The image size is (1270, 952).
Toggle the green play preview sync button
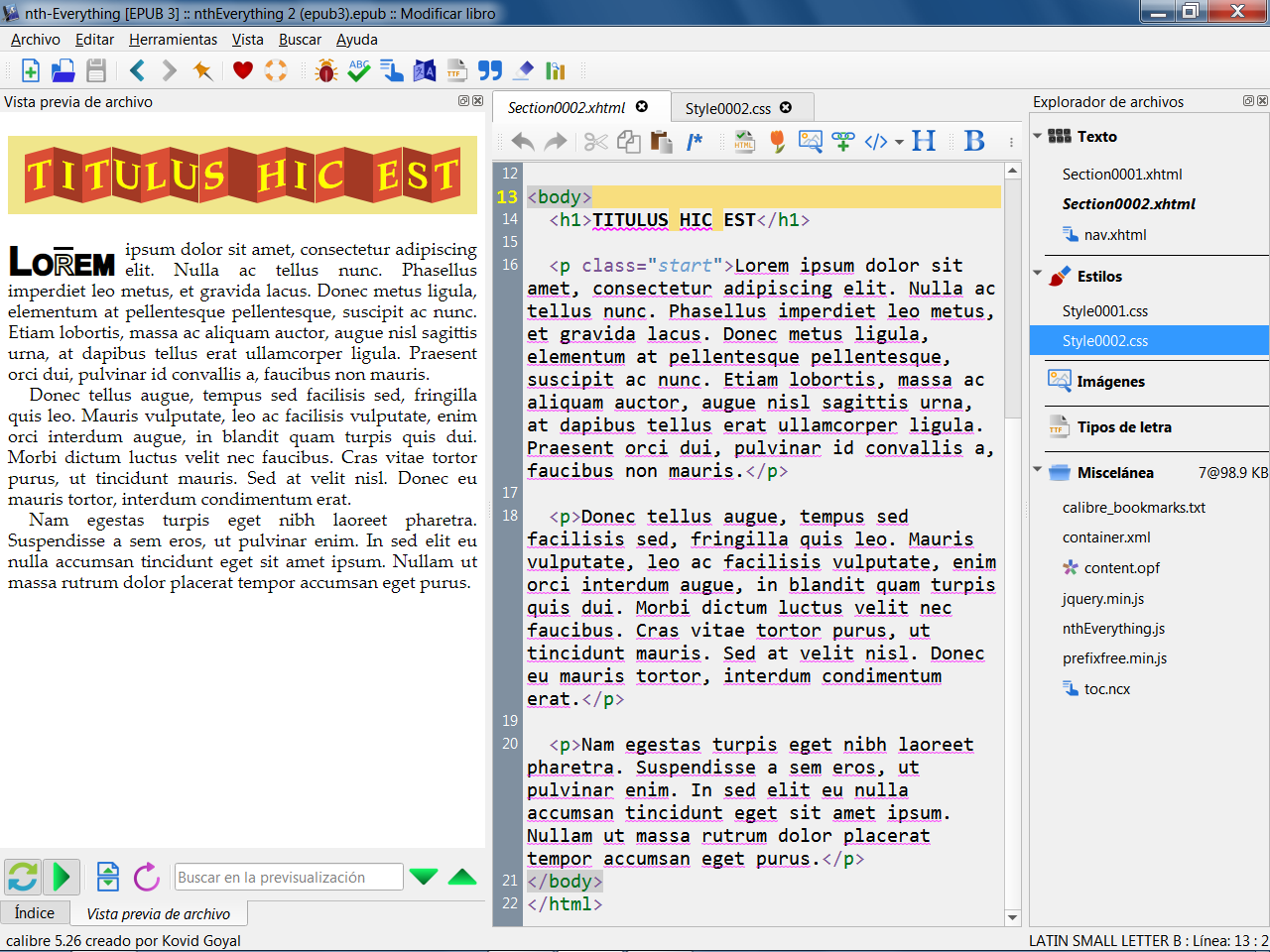62,877
